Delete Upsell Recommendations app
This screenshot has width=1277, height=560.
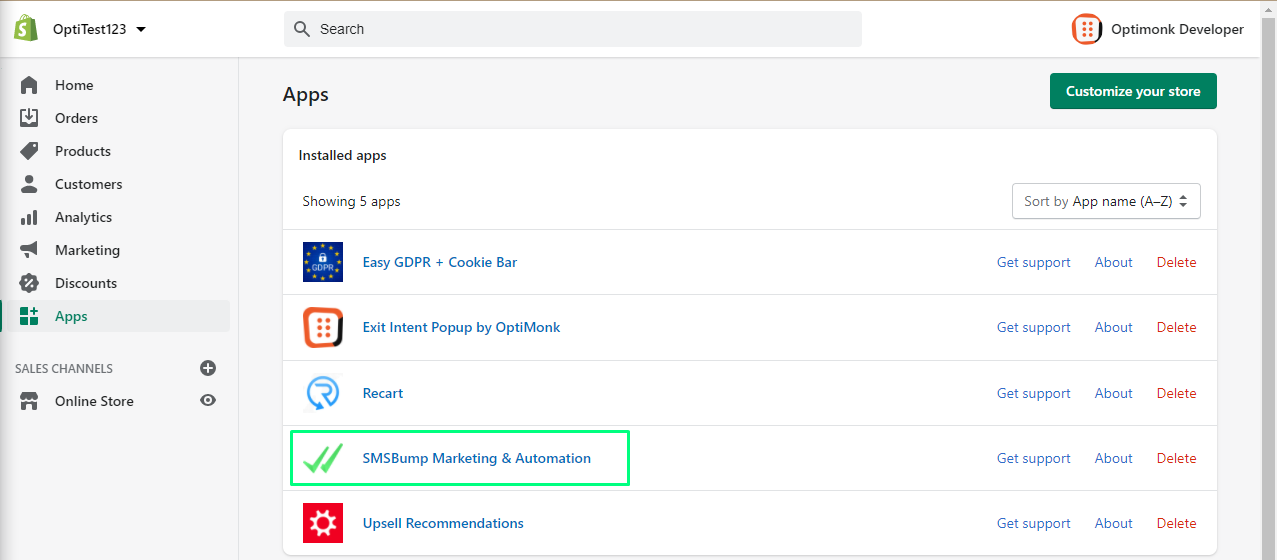coord(1176,523)
